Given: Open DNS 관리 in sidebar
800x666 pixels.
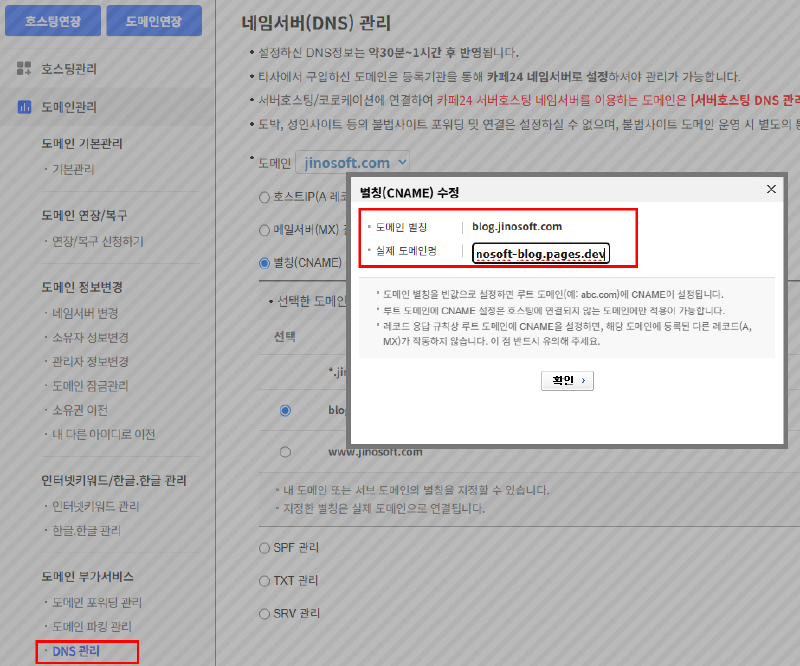Looking at the screenshot, I should [x=76, y=651].
